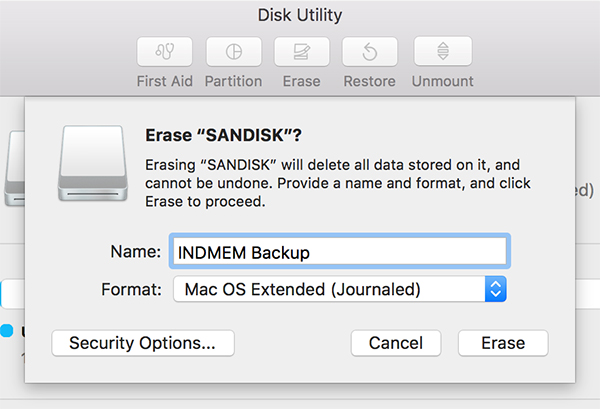Click the "First Aid" toolbar label
This screenshot has width=600, height=409.
click(165, 80)
